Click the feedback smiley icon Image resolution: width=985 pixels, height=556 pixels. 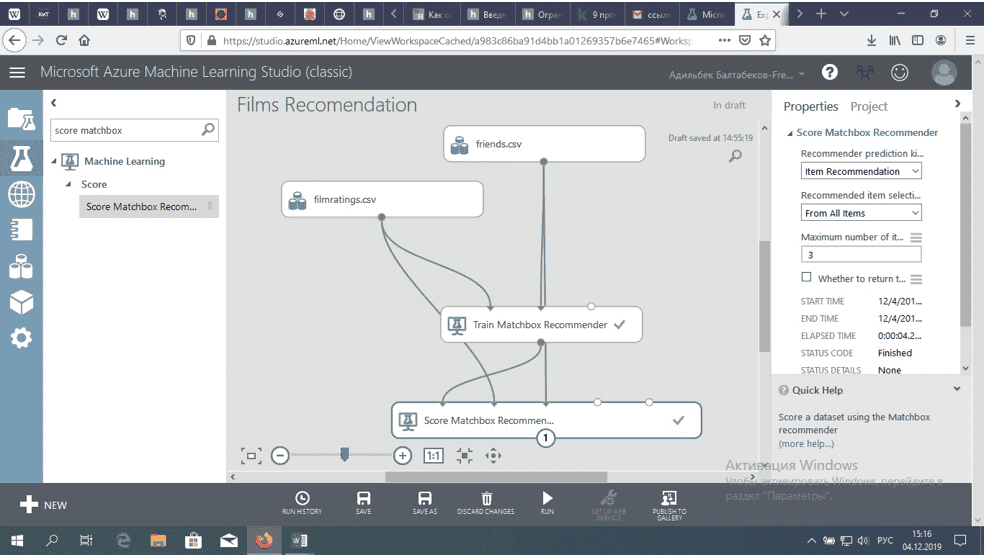900,72
